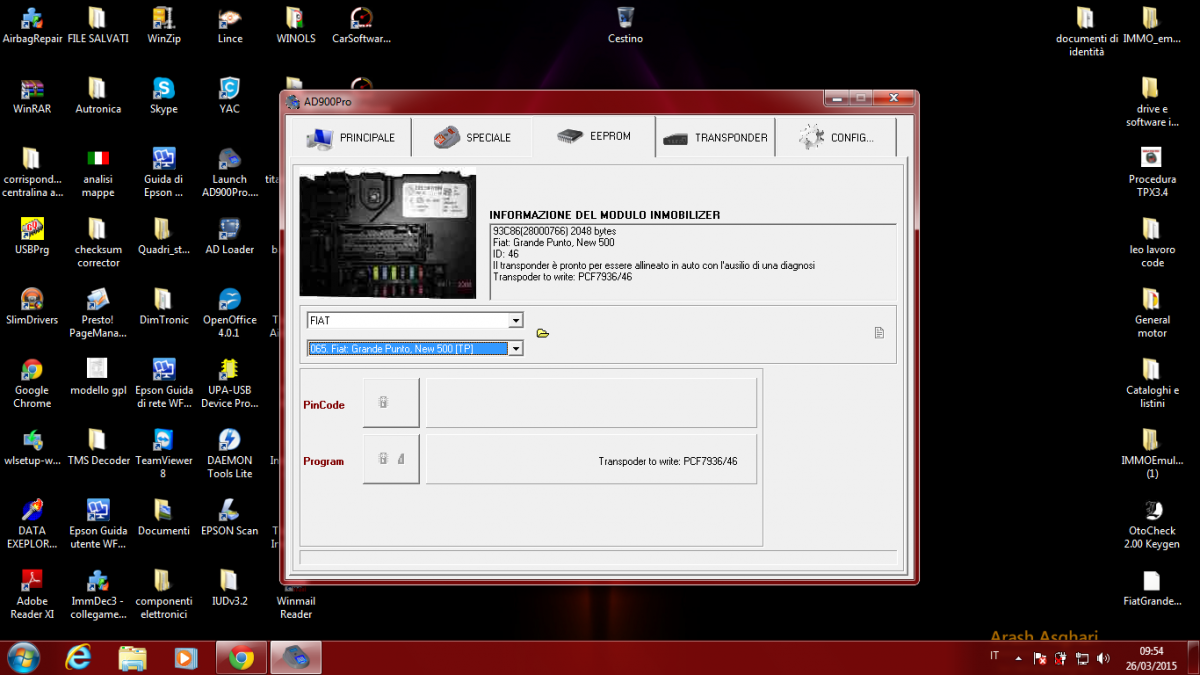Select the Google Chrome desktop icon

click(x=32, y=383)
